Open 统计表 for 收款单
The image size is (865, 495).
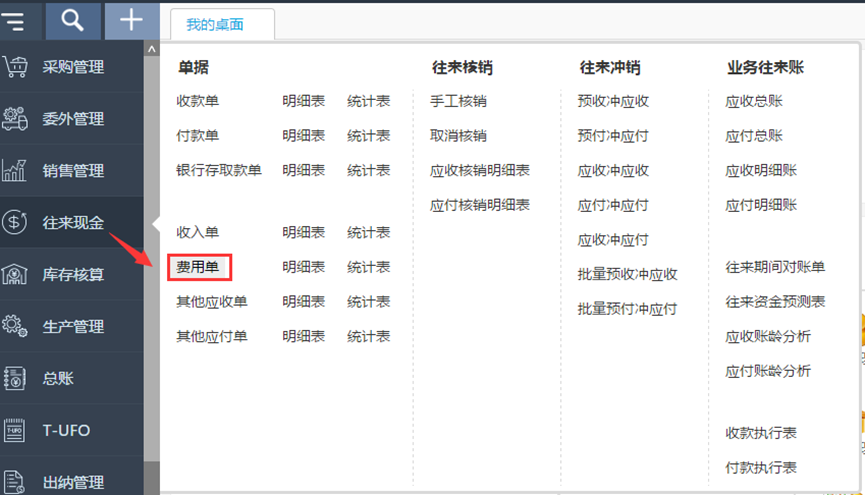tap(369, 101)
